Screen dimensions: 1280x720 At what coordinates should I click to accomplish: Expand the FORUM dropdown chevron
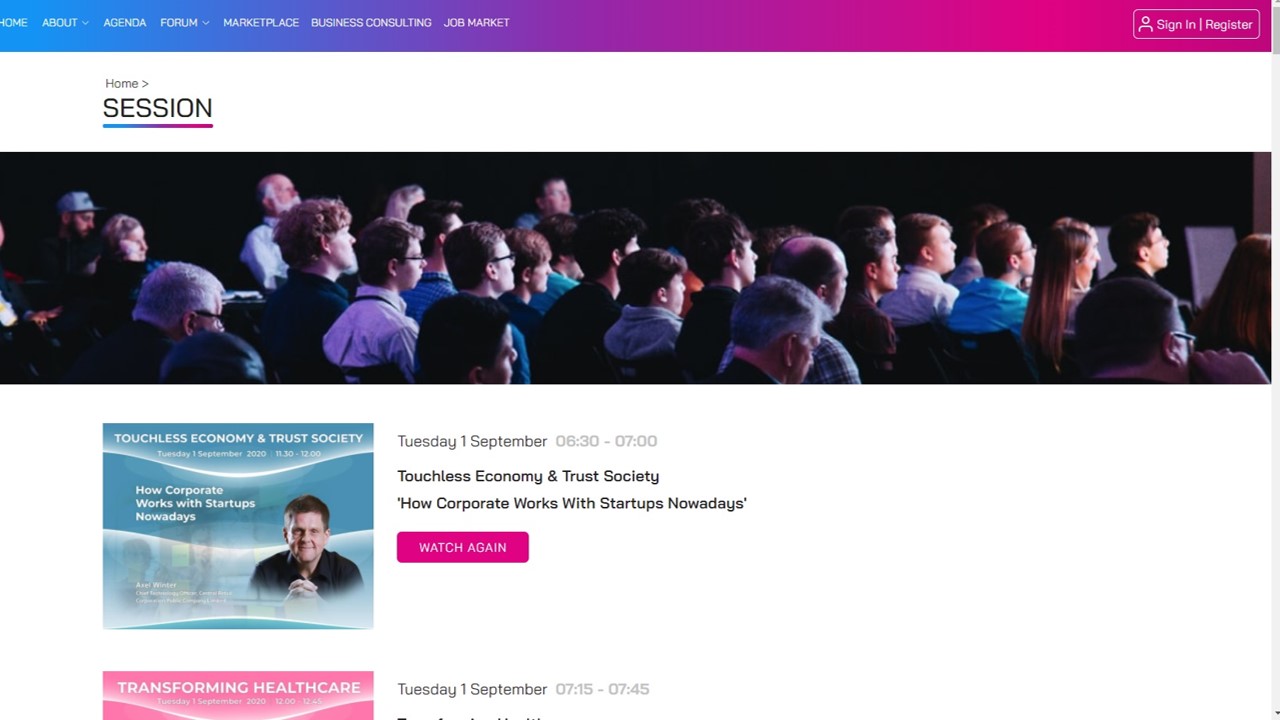click(206, 23)
